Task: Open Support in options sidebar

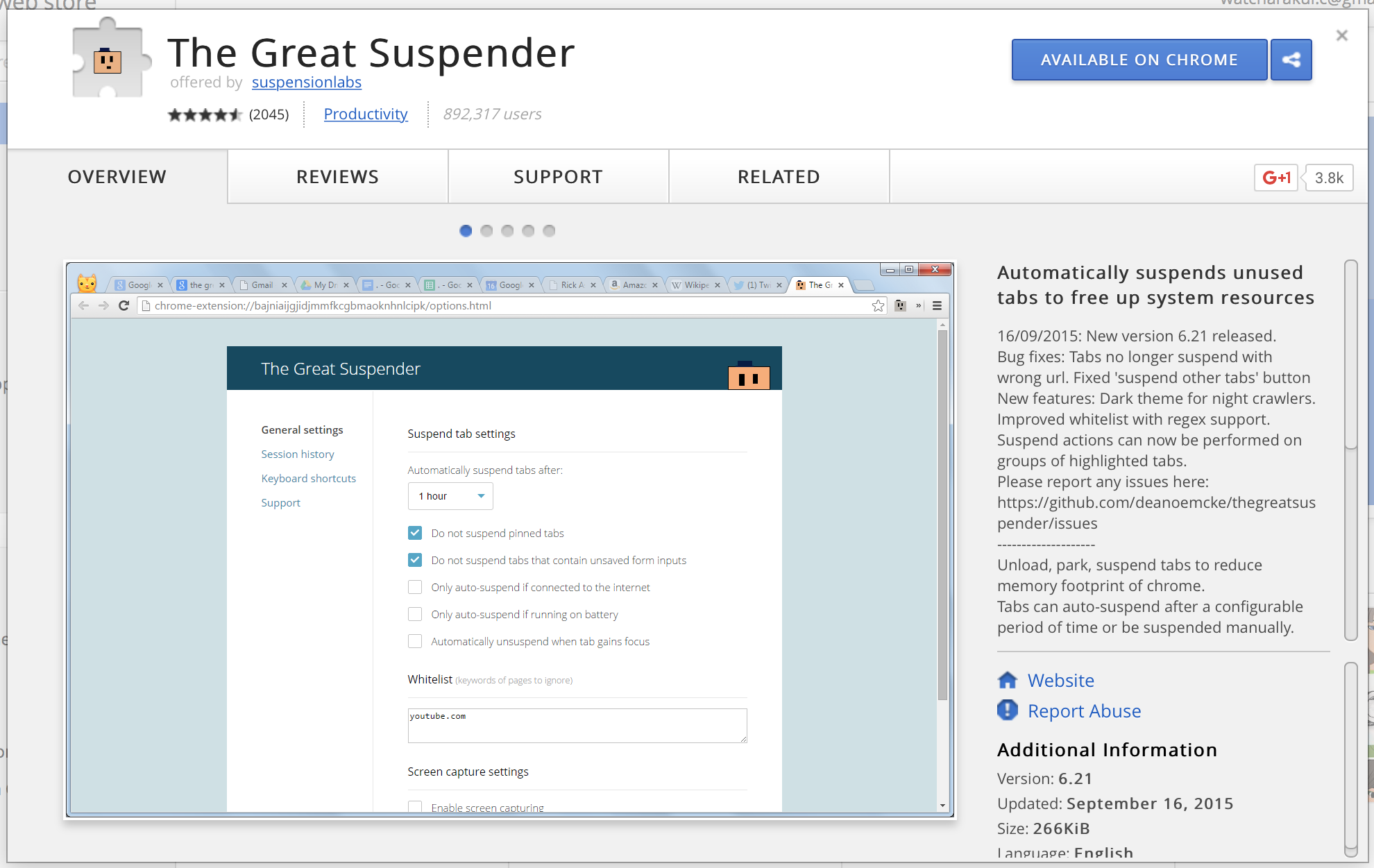Action: point(281,502)
